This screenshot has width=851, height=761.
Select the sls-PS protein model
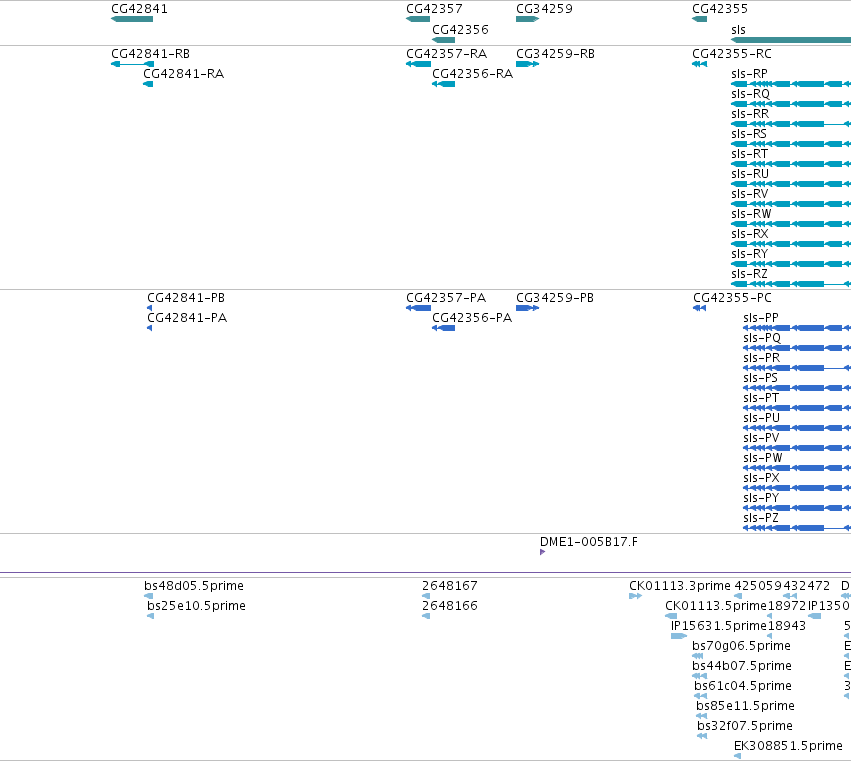tap(797, 388)
